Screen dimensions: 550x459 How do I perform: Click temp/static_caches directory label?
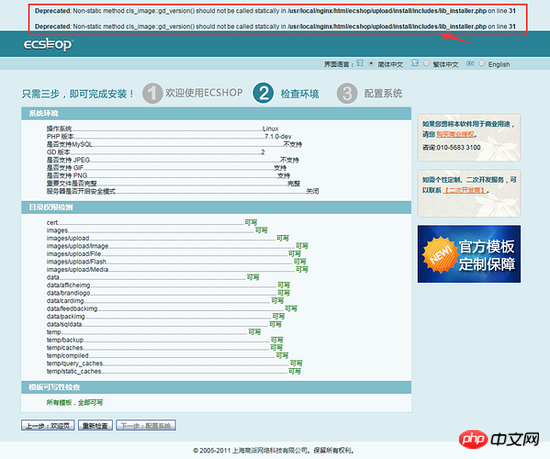click(x=74, y=371)
